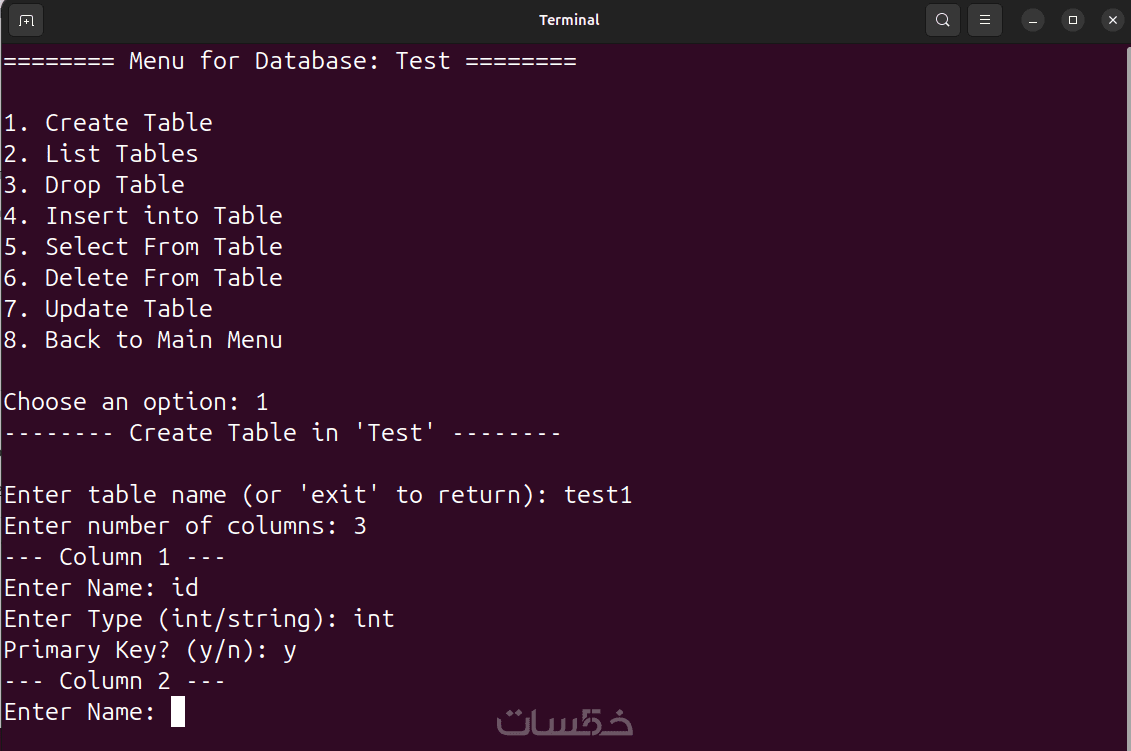Click the watermark logo at the bottom
The image size is (1131, 751).
pyautogui.click(x=565, y=722)
